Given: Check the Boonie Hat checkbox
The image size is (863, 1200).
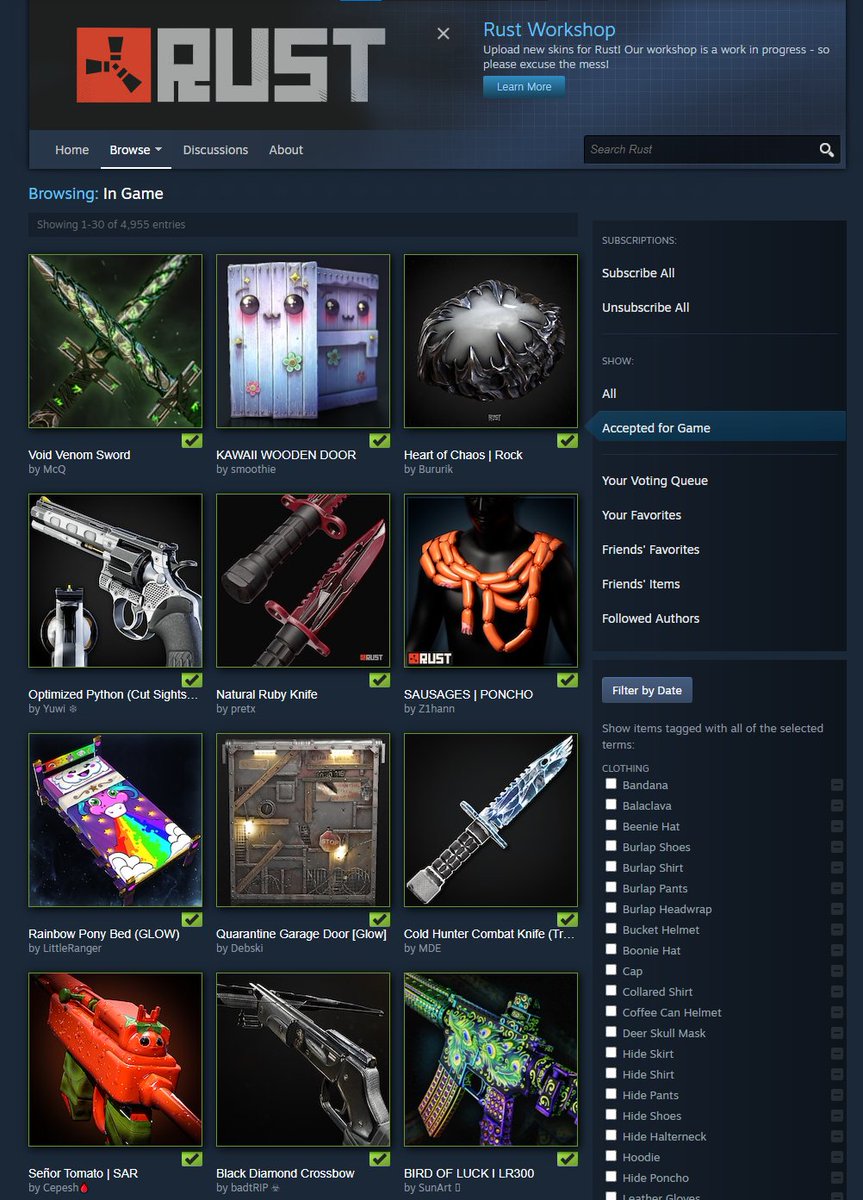Looking at the screenshot, I should tap(611, 949).
